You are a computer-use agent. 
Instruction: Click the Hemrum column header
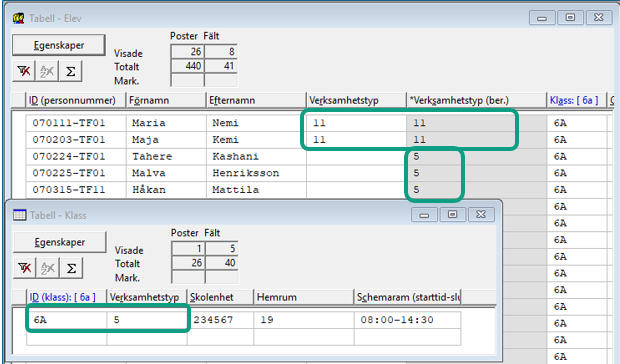click(x=303, y=297)
